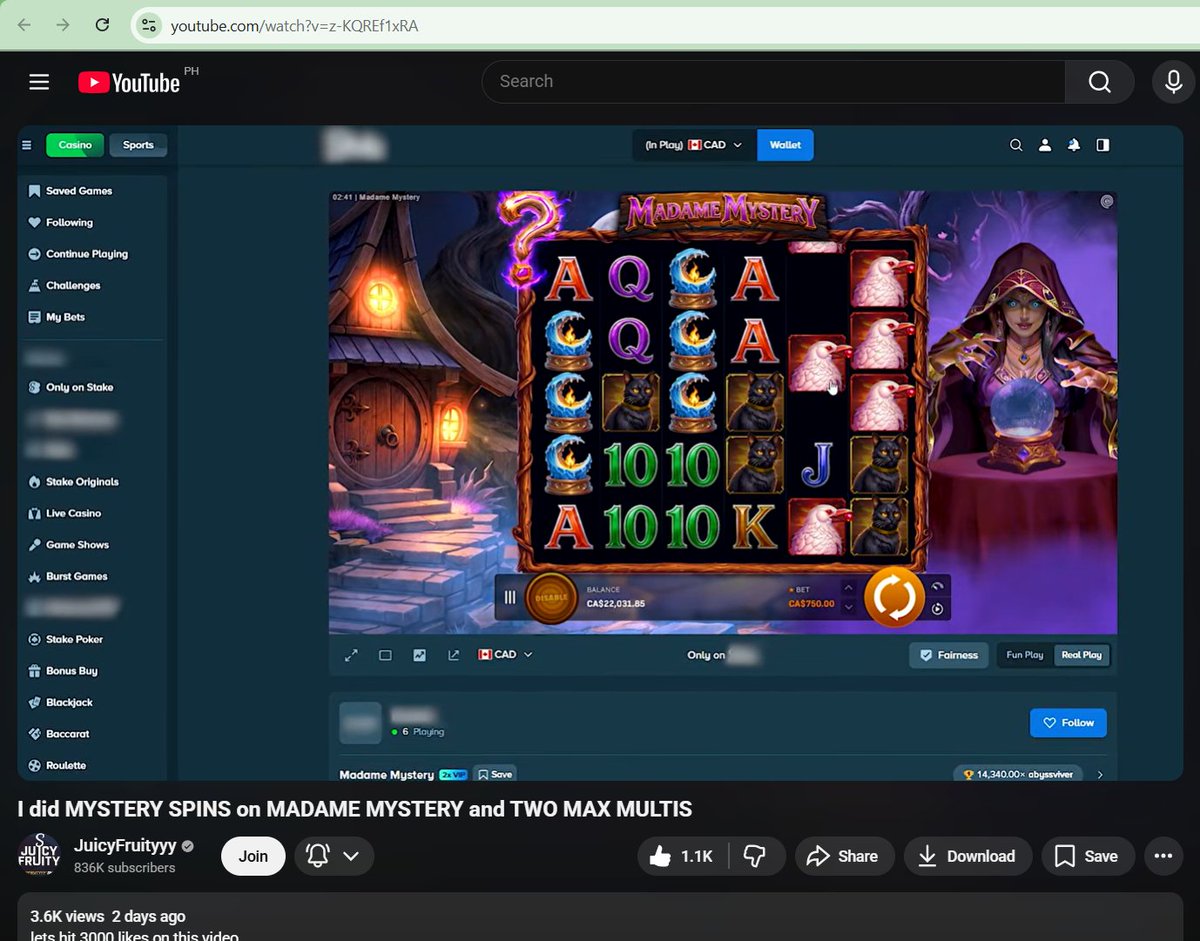1200x941 pixels.
Task: Open notification bell subscription dropdown
Action: 334,856
